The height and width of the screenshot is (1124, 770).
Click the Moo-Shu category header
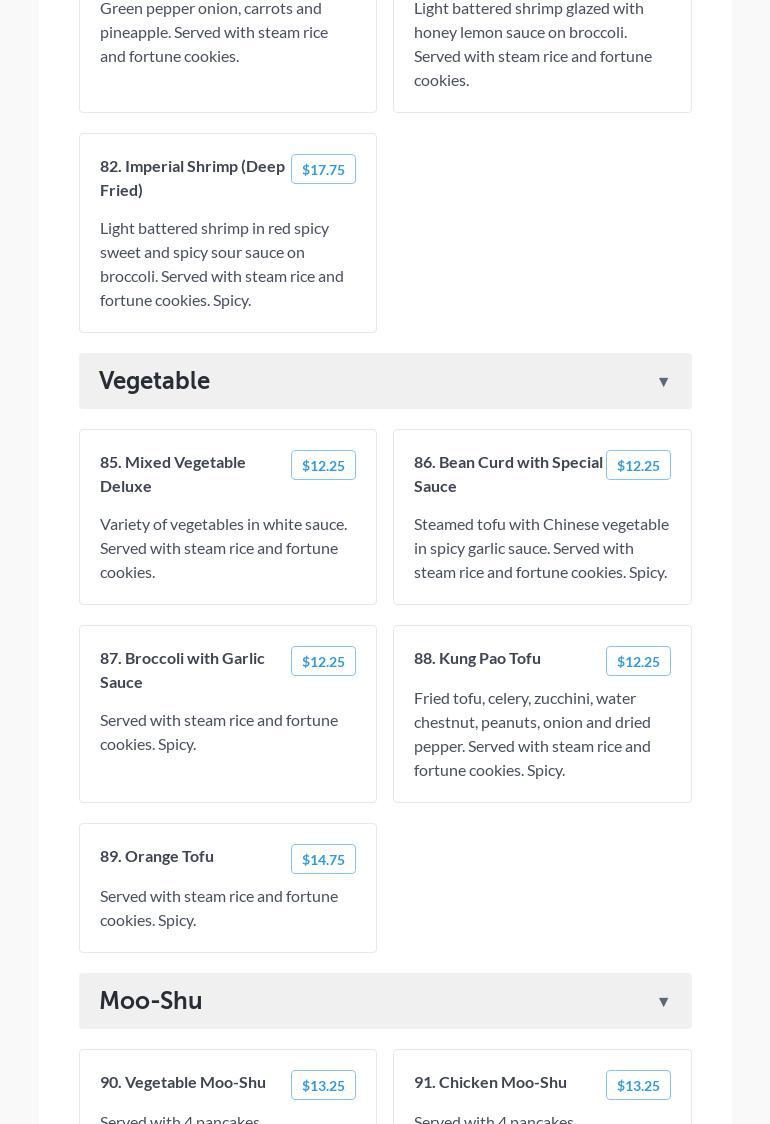151,1001
